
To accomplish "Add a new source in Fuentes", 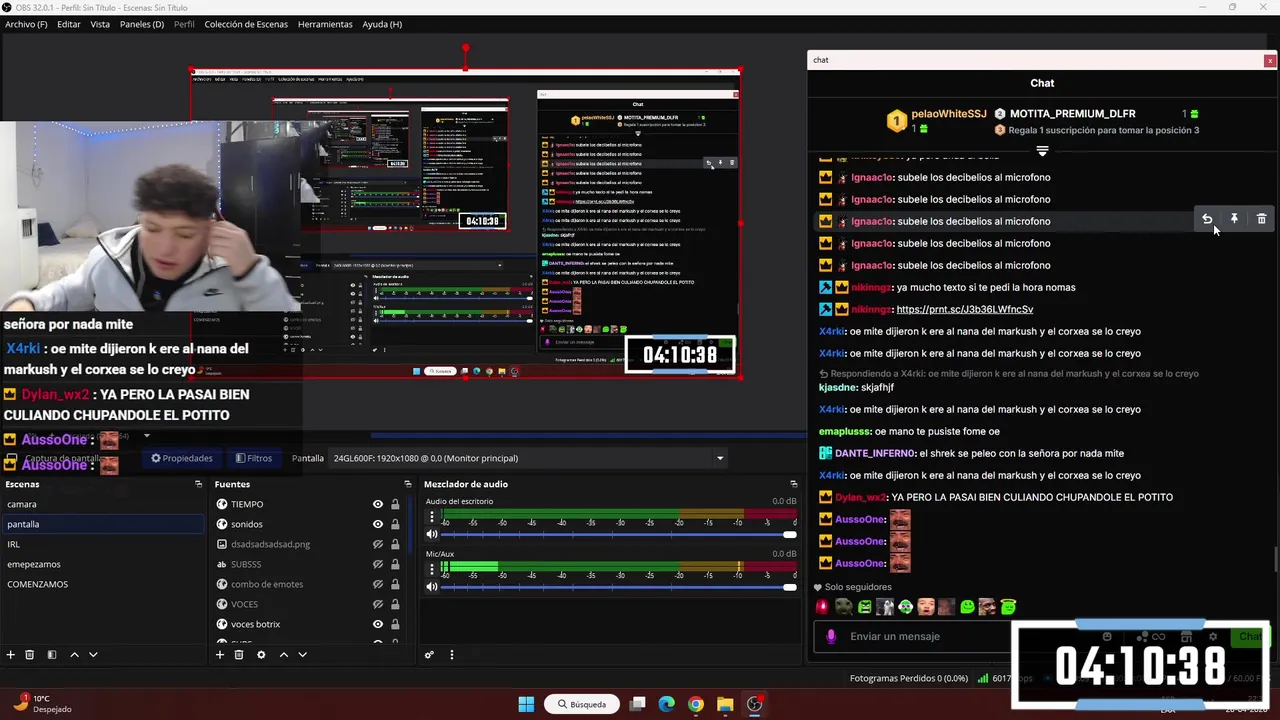I will pyautogui.click(x=220, y=655).
